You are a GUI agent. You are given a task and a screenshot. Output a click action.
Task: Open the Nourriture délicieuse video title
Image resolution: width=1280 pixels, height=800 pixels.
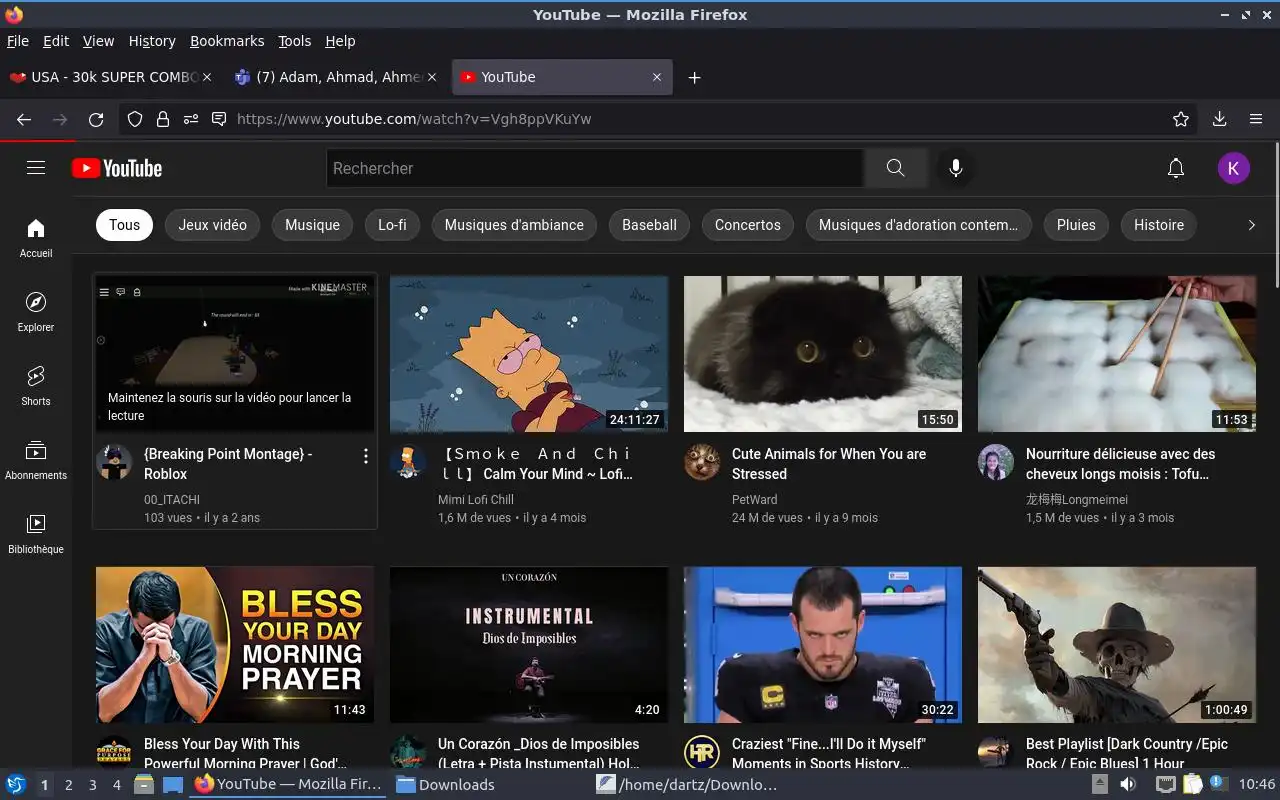1121,464
